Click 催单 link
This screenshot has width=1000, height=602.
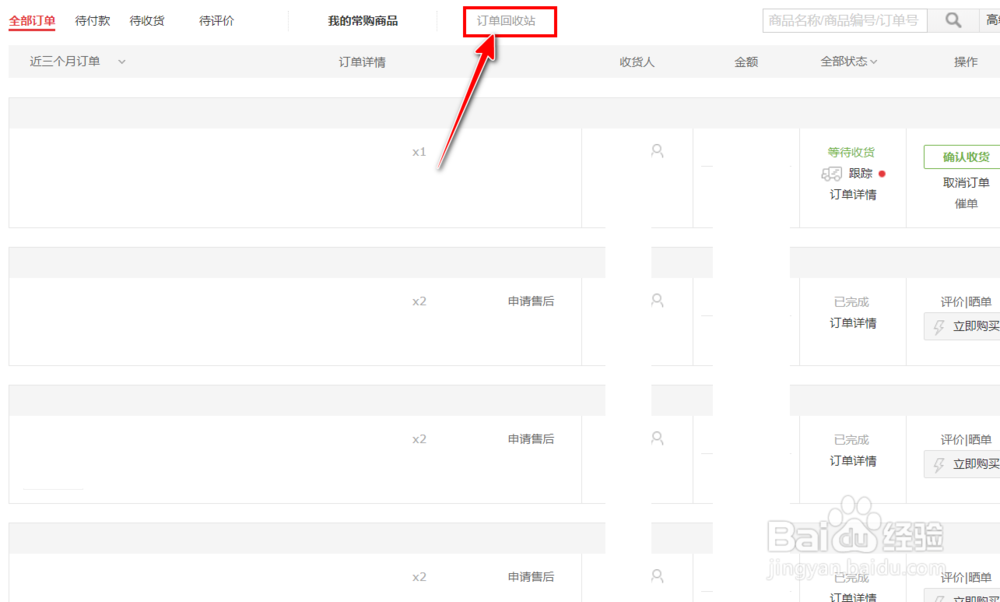click(966, 203)
